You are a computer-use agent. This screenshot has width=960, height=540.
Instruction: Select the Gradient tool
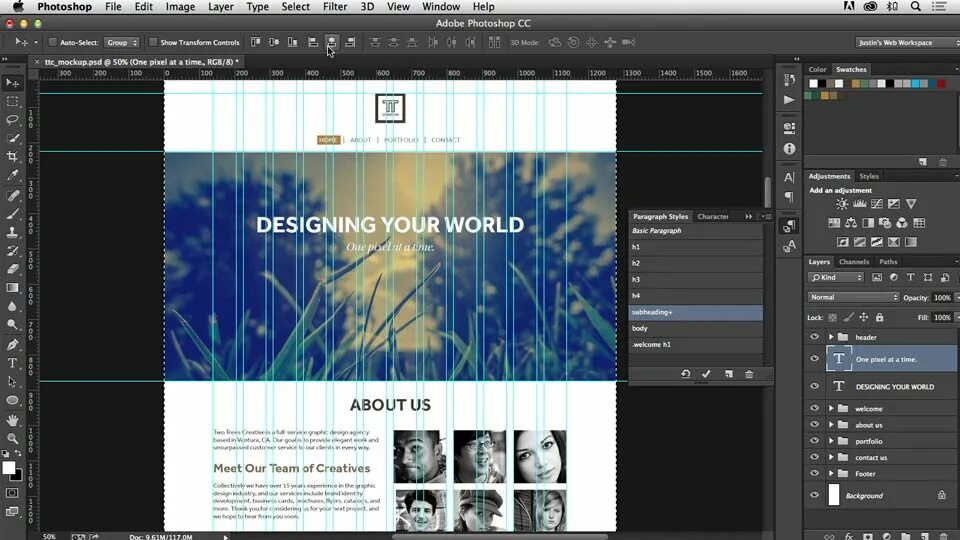12,288
